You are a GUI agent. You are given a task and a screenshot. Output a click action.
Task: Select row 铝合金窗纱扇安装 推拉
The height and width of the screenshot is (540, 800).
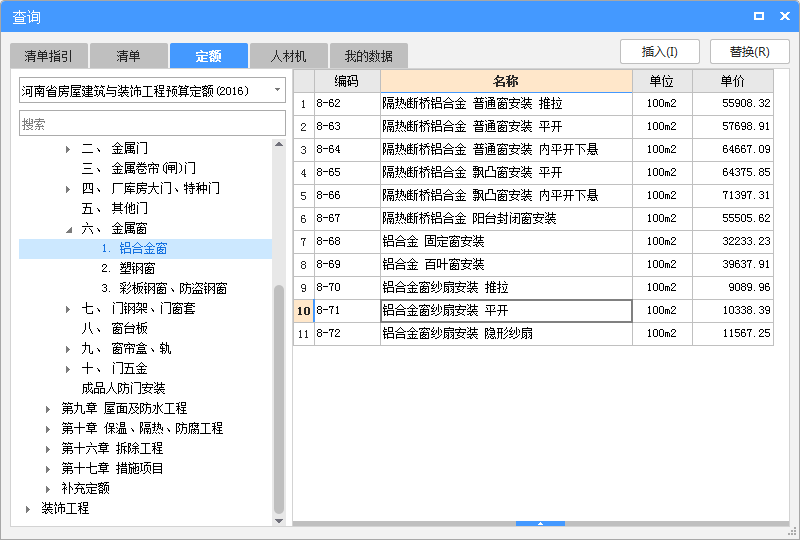[x=506, y=287]
